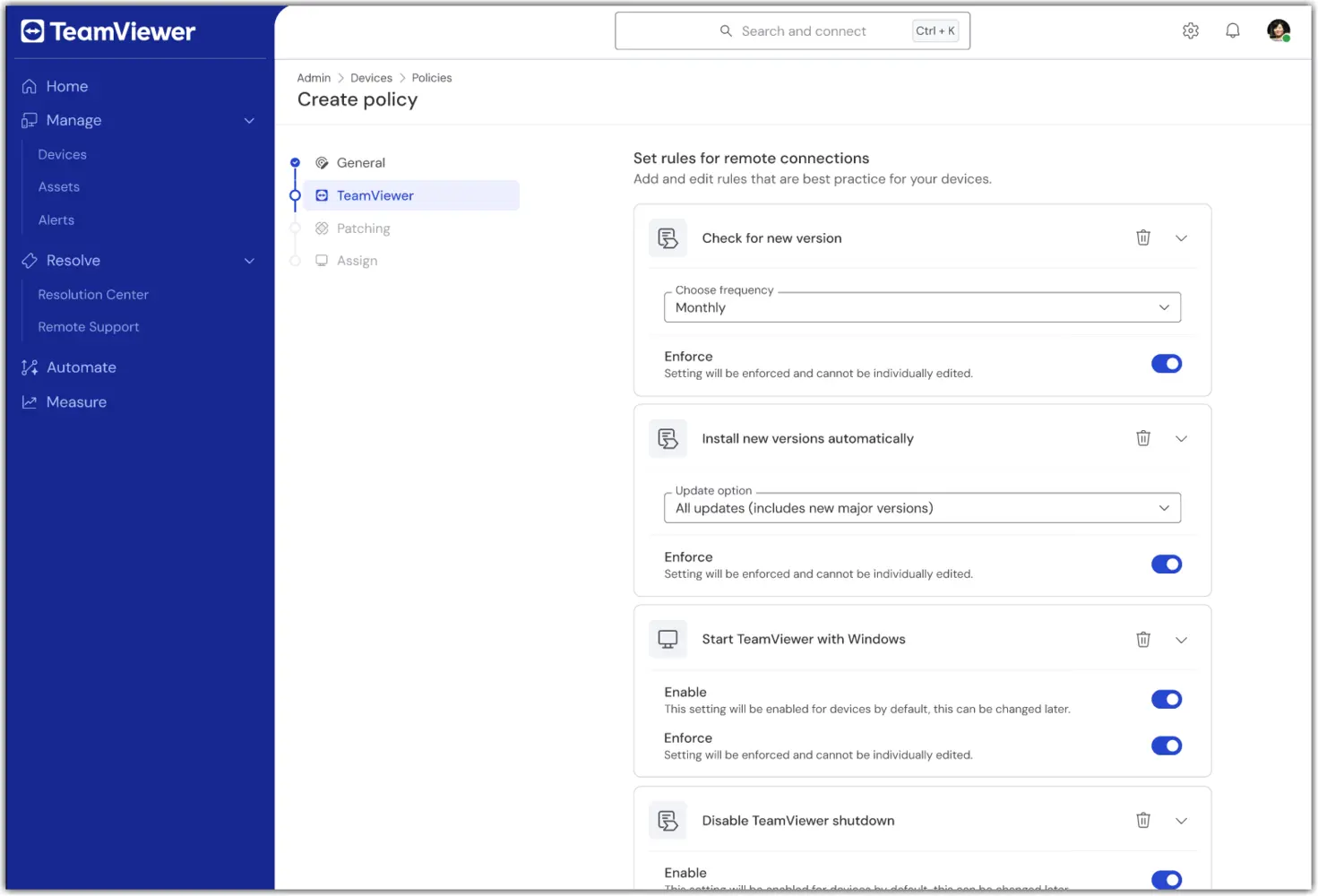Open the Home page from sidebar
Viewport: 1318px width, 896px height.
tap(67, 86)
